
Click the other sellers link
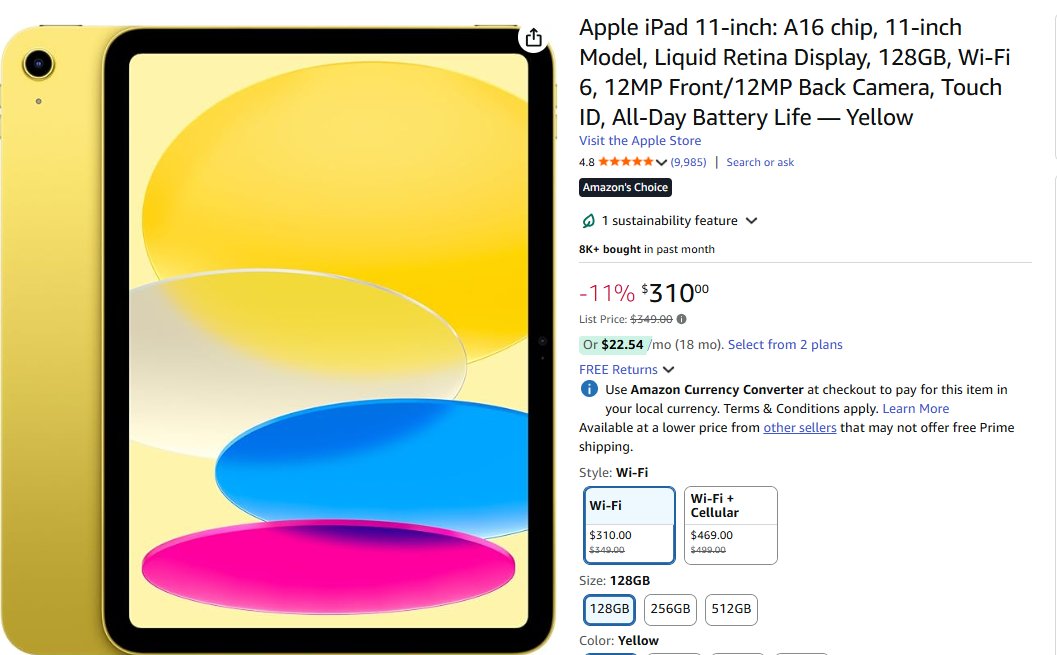click(799, 428)
